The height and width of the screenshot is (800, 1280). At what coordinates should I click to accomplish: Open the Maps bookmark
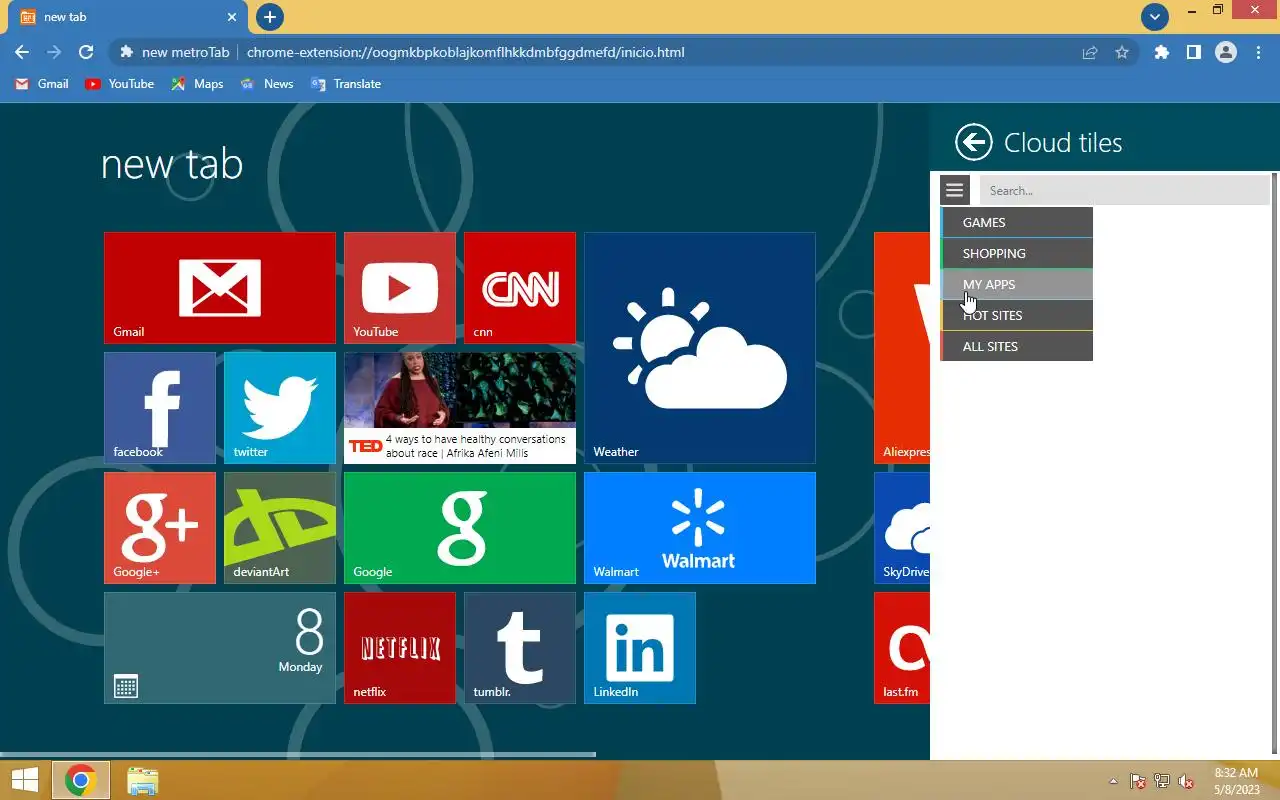click(x=197, y=84)
